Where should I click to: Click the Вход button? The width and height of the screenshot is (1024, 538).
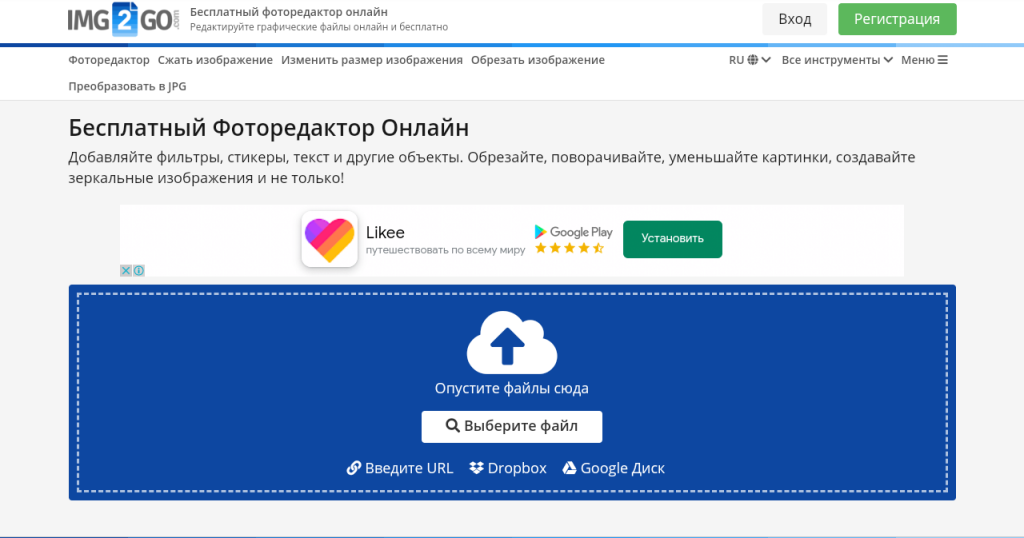coord(795,19)
